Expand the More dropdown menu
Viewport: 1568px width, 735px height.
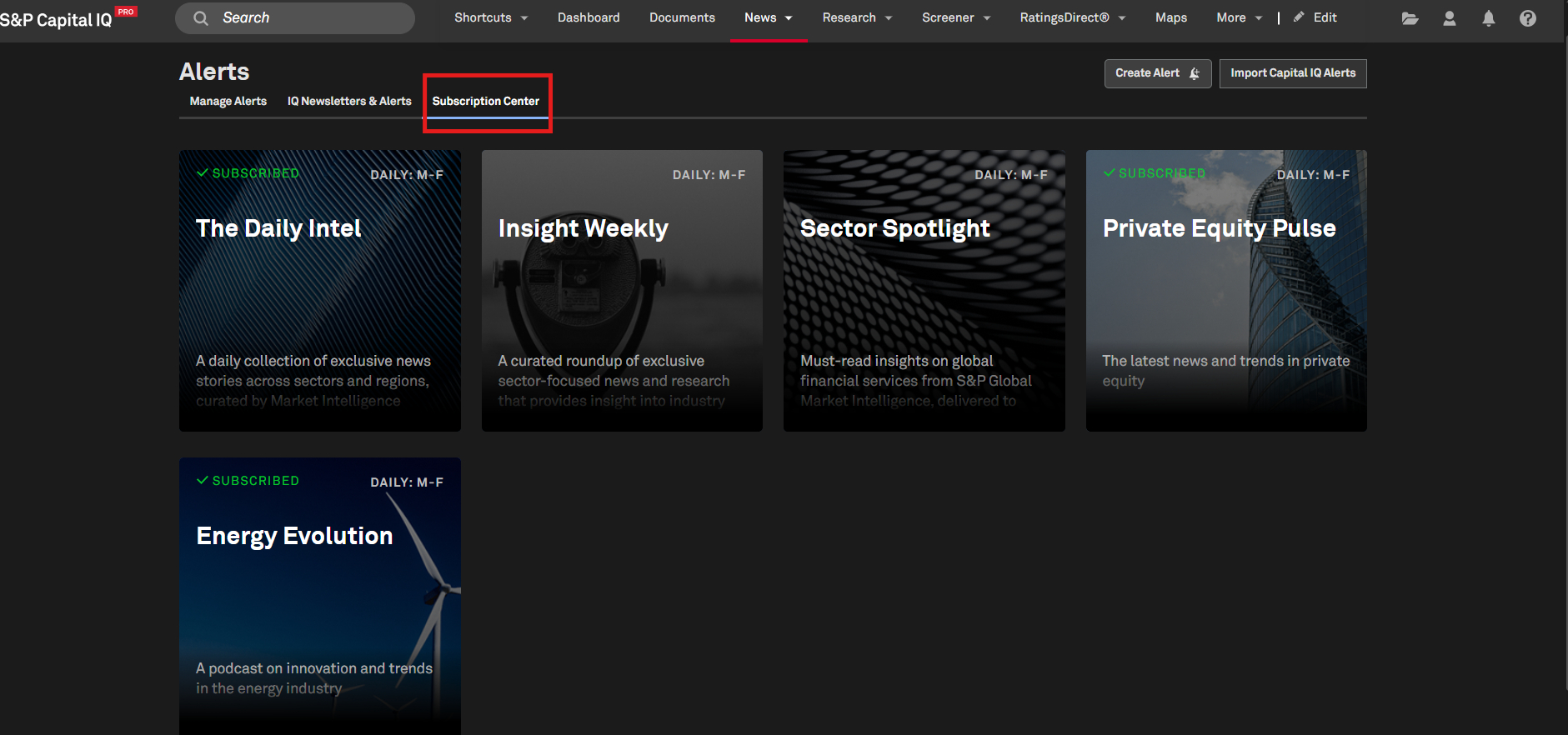(x=1239, y=17)
